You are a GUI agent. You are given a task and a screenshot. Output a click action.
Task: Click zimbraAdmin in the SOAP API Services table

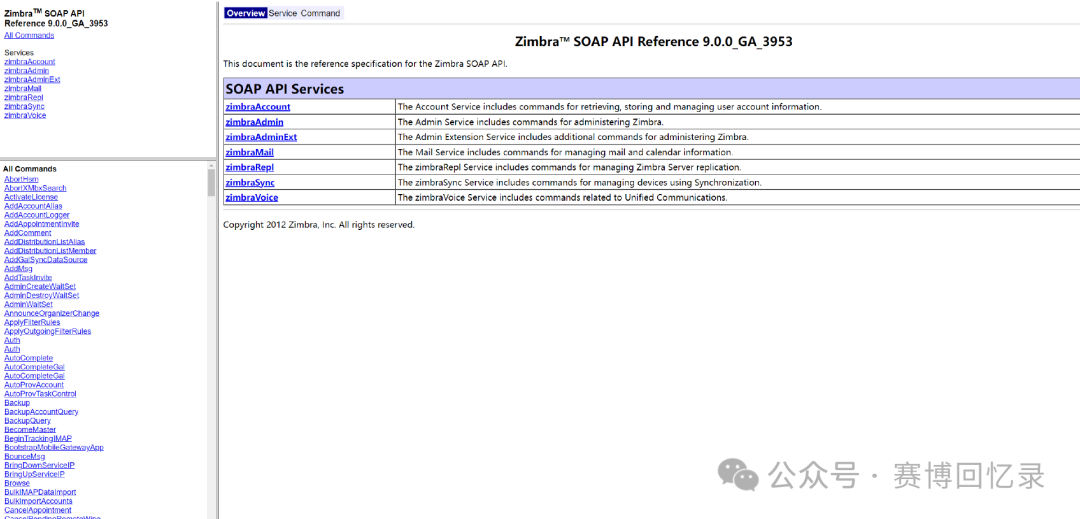tap(254, 122)
